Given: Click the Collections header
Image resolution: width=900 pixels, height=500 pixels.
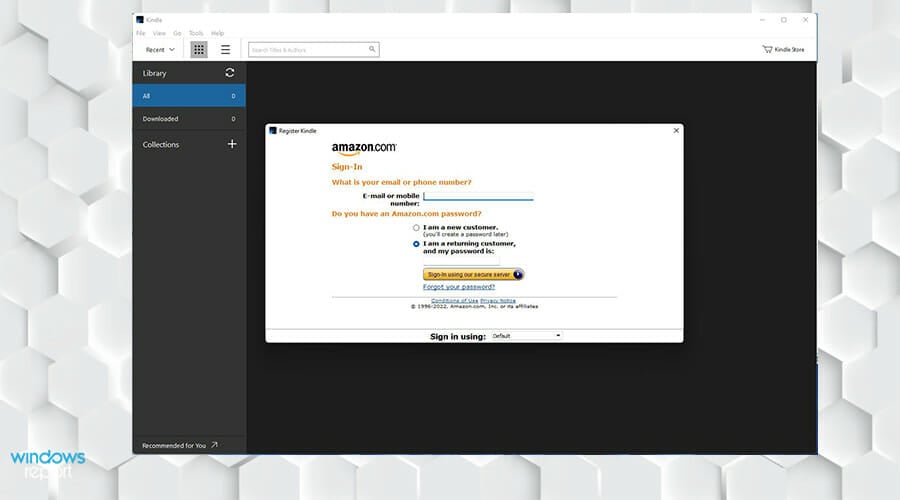Looking at the screenshot, I should pyautogui.click(x=161, y=145).
